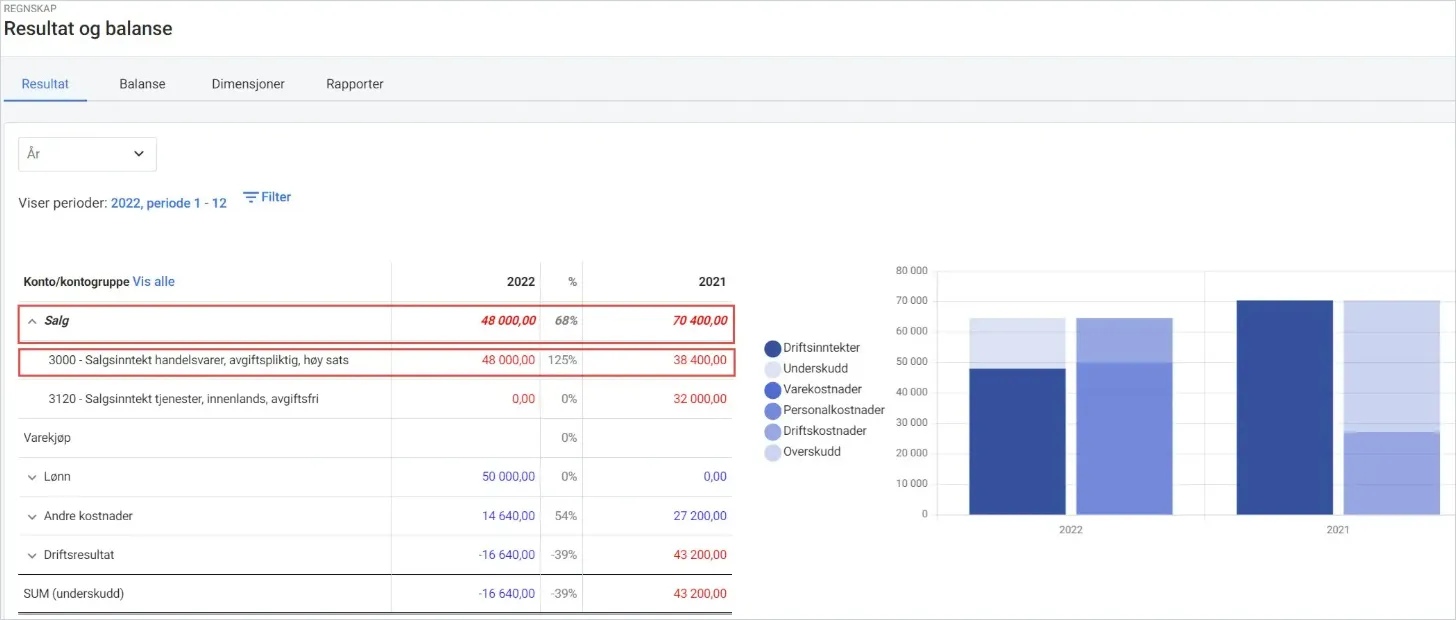Toggle the Underskudd legend swatch

(x=773, y=369)
